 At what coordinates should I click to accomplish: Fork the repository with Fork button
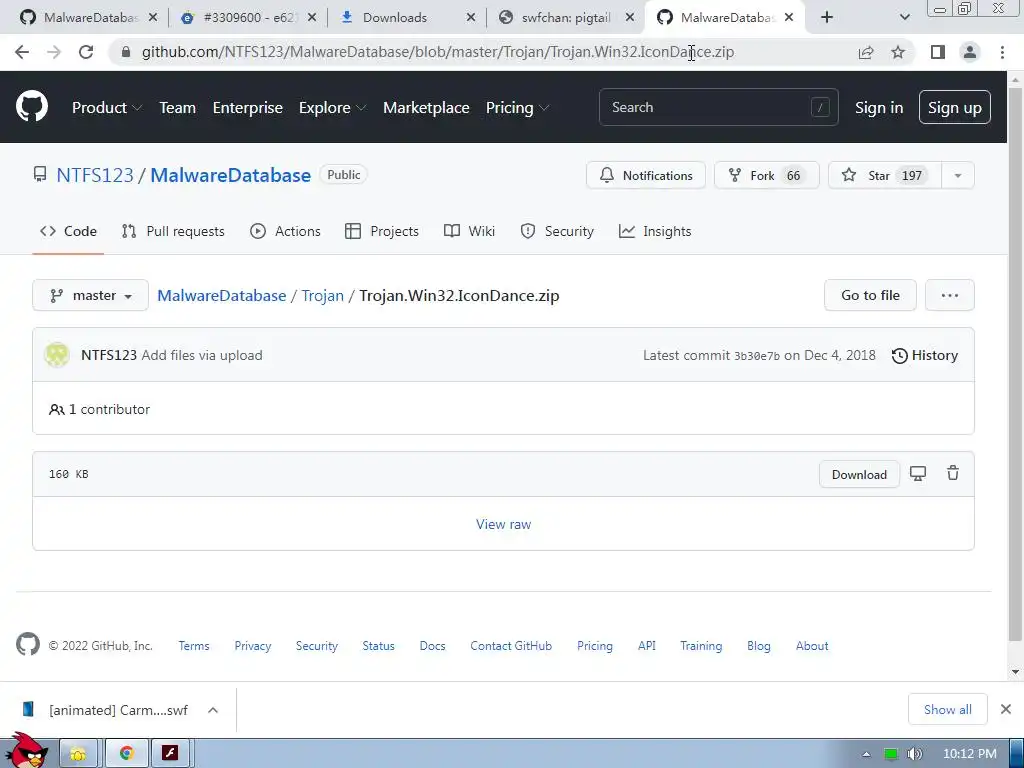coord(767,175)
